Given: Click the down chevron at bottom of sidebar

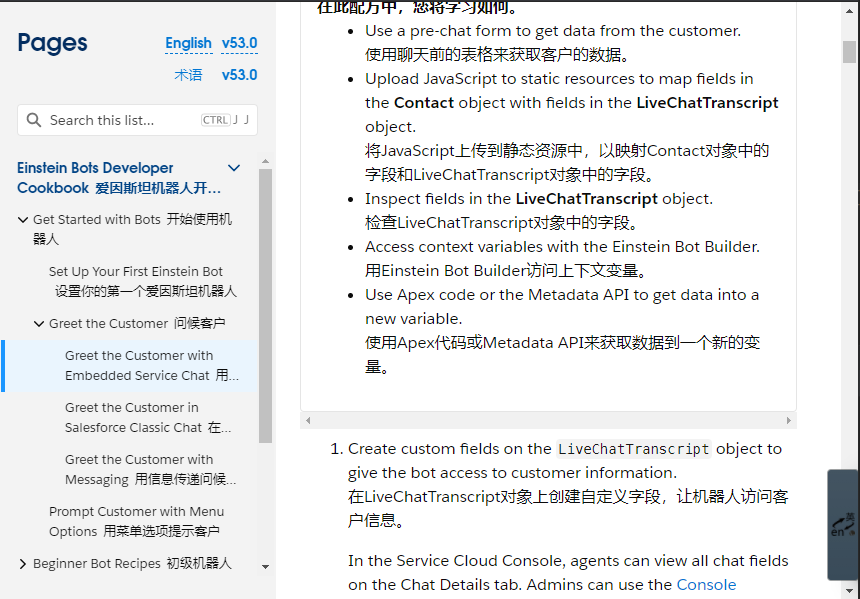Looking at the screenshot, I should click(x=265, y=567).
